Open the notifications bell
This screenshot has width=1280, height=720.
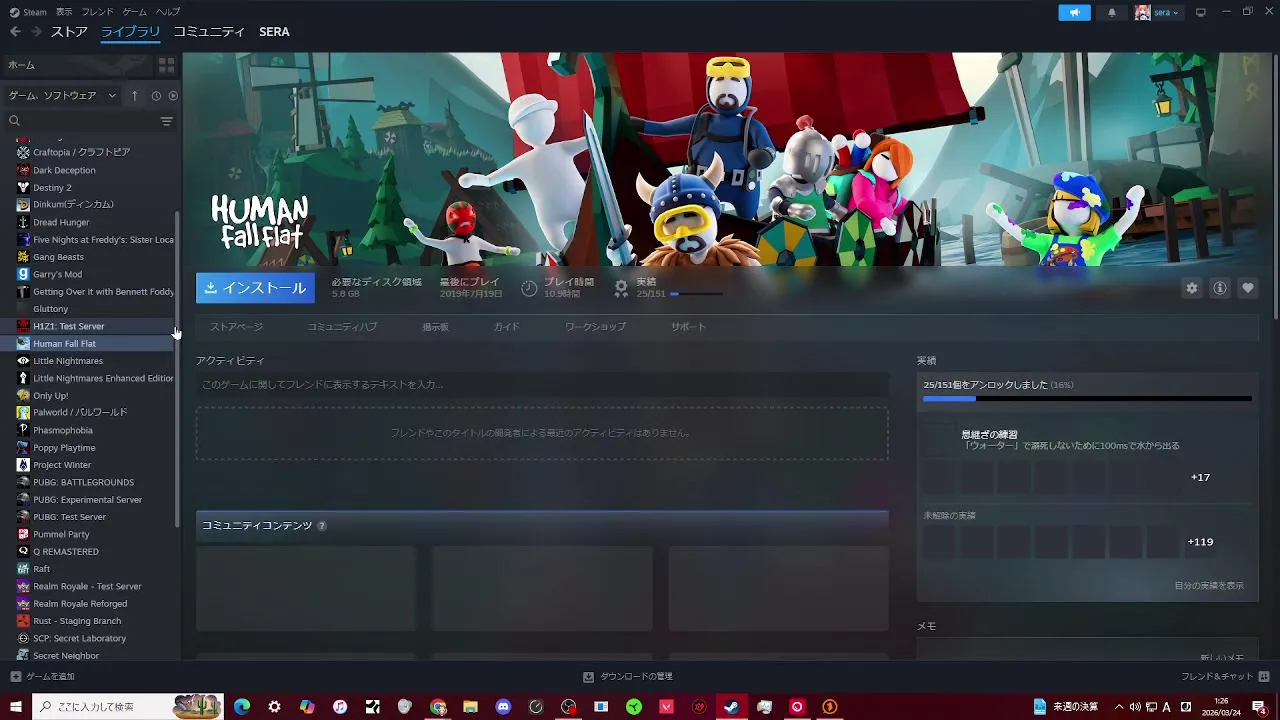[x=1112, y=12]
